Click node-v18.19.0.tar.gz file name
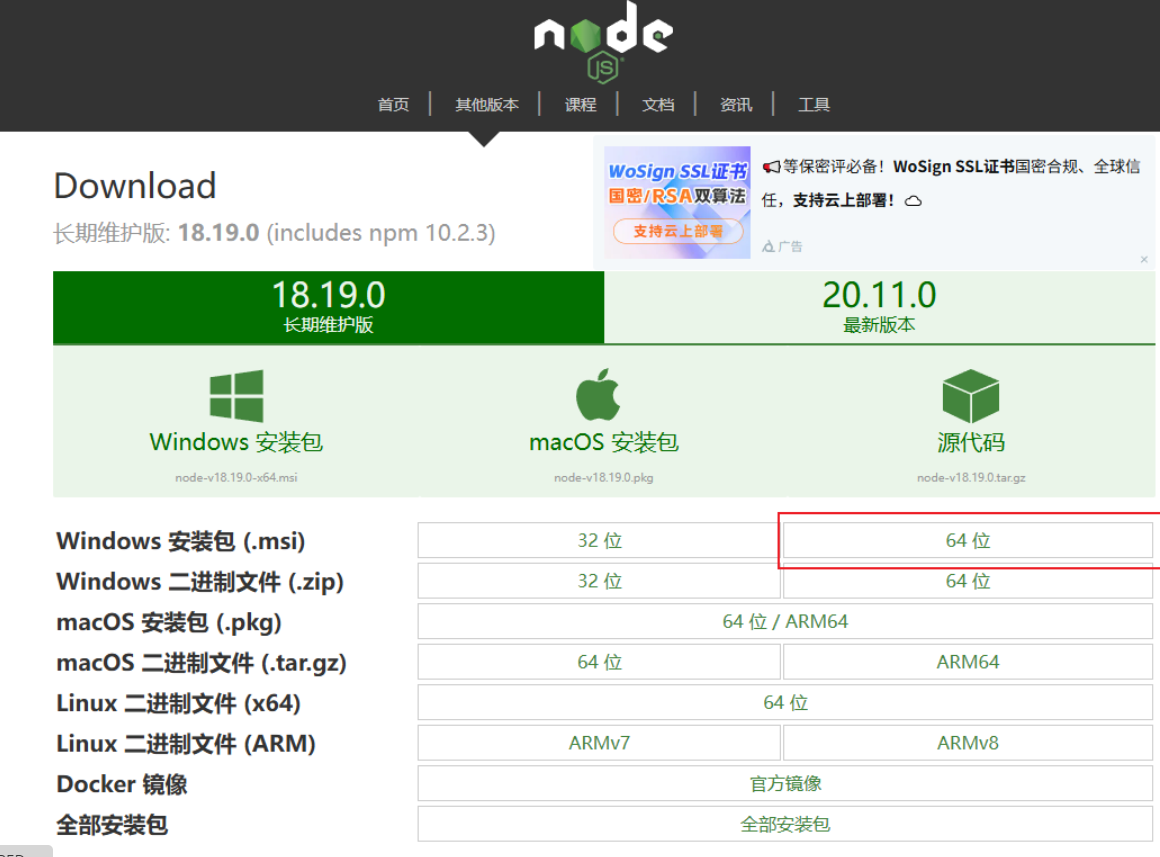Viewport: 1160px width, 857px height. pyautogui.click(x=971, y=477)
